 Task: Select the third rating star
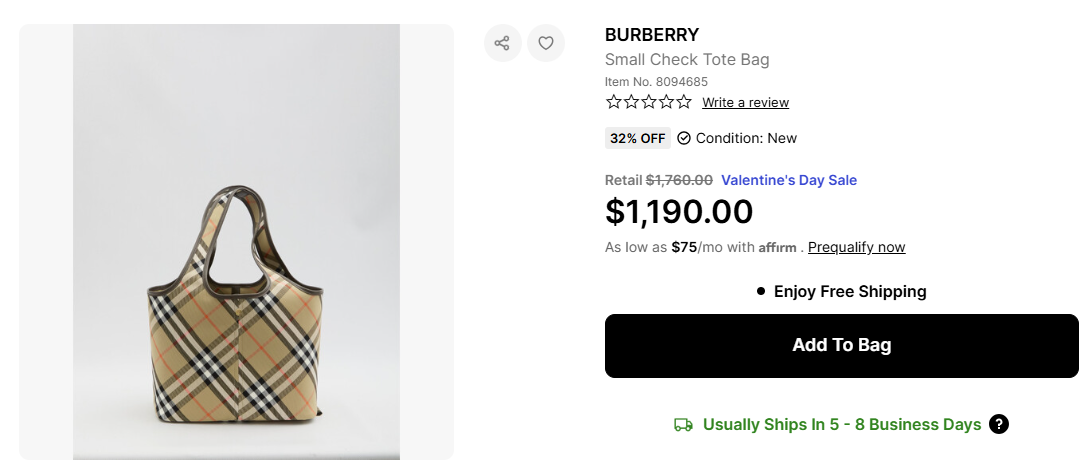pyautogui.click(x=648, y=102)
